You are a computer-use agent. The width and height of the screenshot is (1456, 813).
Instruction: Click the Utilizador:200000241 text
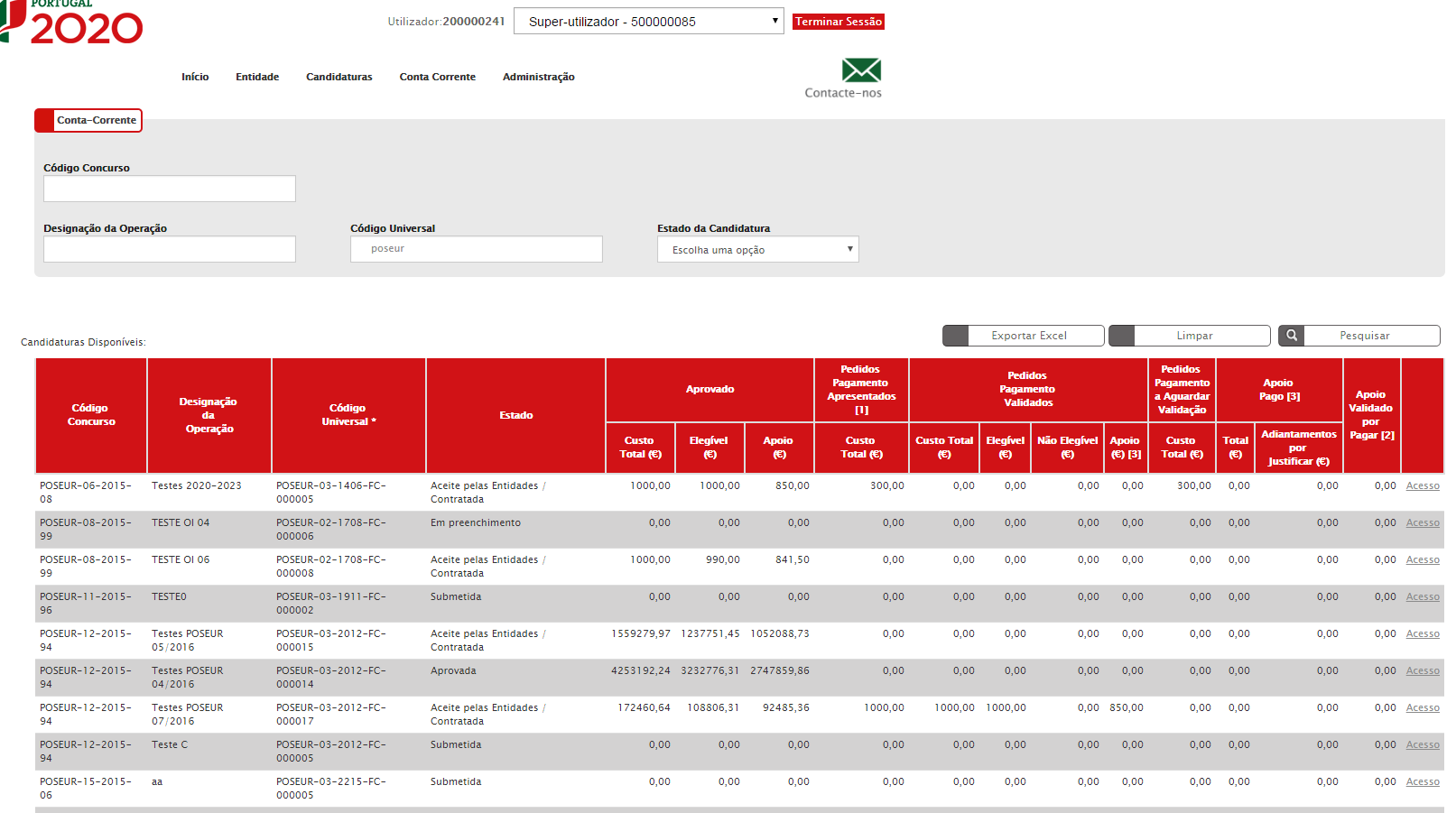(x=446, y=22)
